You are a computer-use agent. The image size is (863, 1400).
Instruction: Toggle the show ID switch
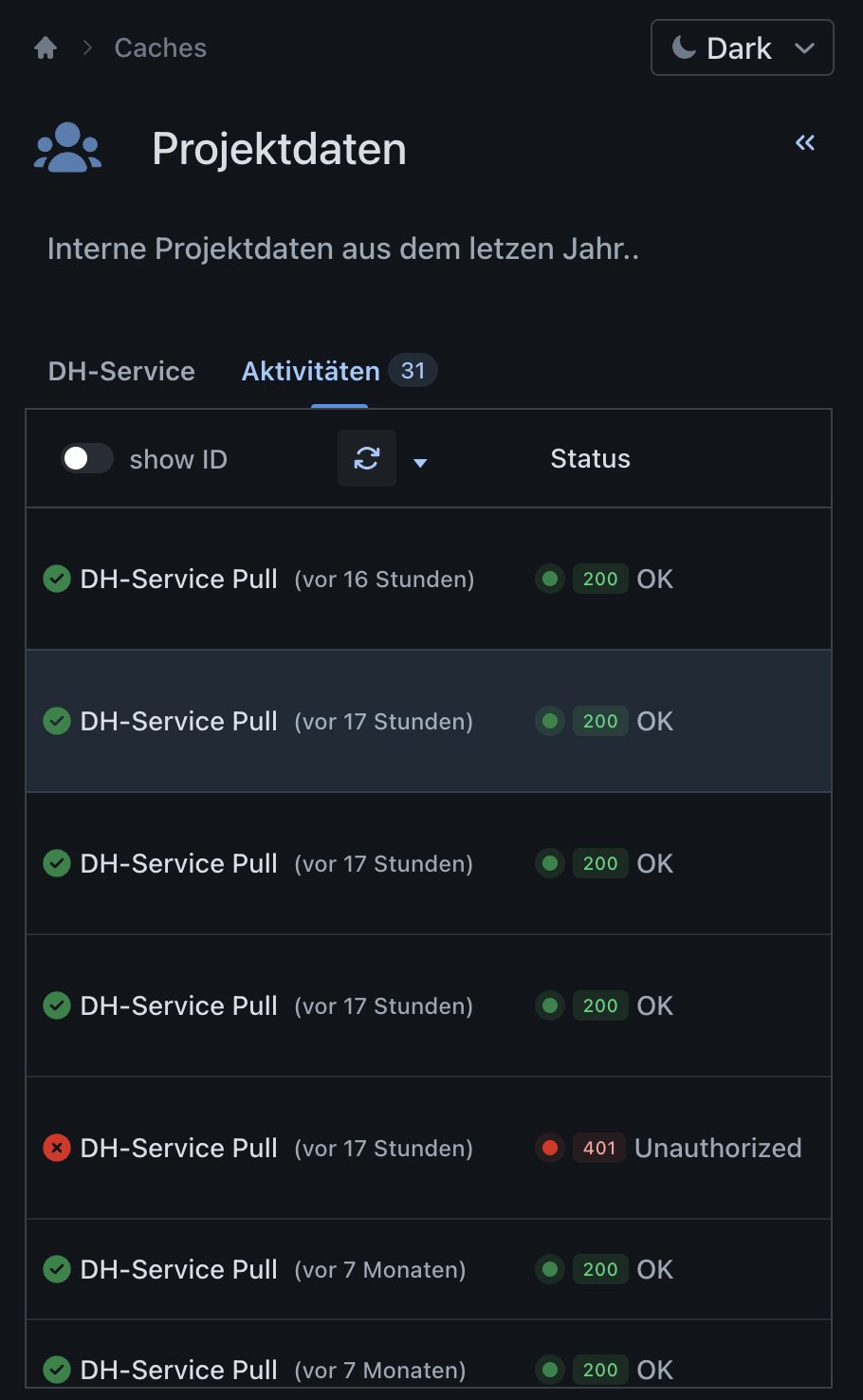[x=87, y=459]
